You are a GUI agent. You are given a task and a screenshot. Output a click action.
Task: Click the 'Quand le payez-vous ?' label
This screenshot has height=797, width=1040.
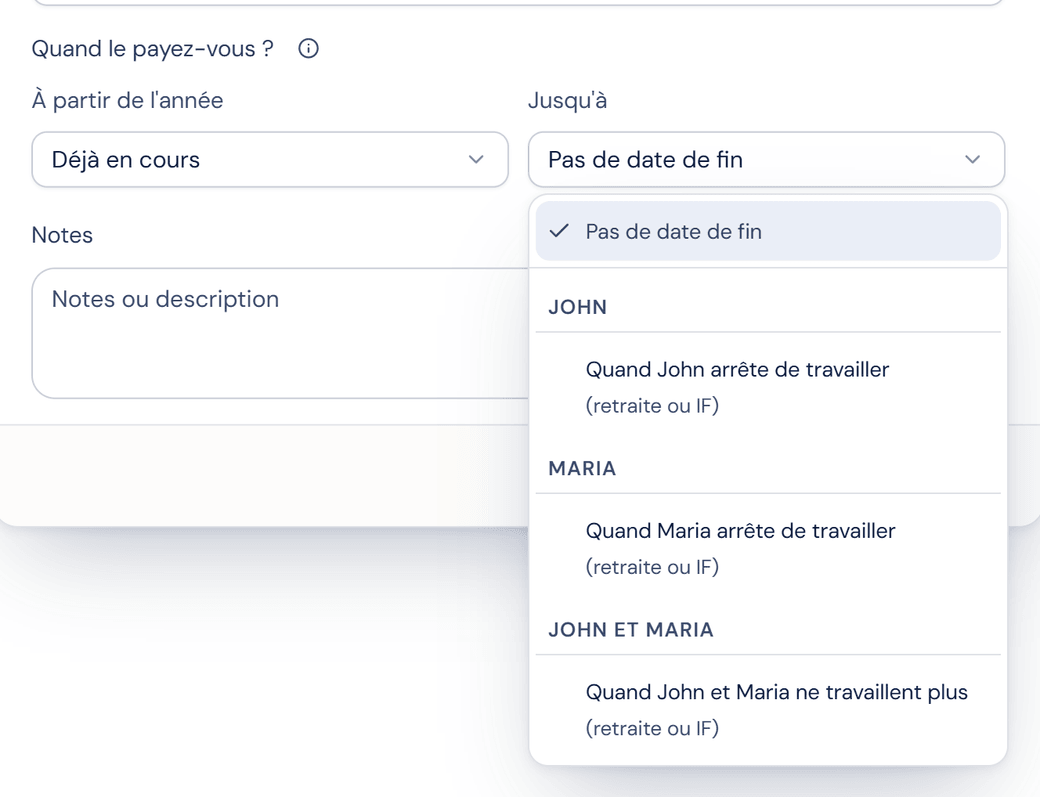[x=153, y=48]
